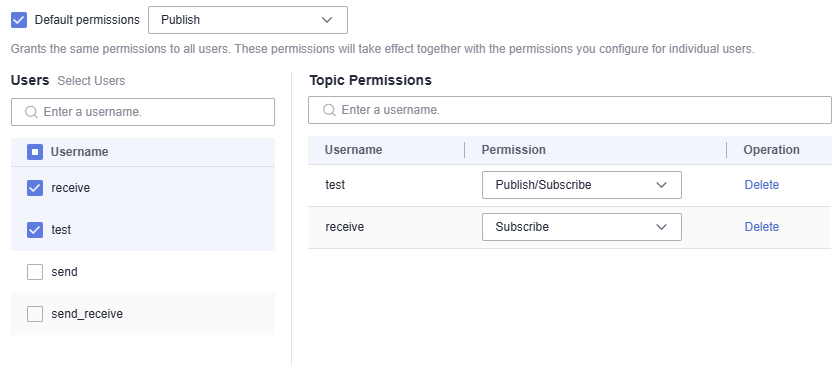Click the search icon in Users search box
The width and height of the screenshot is (839, 365).
32,112
